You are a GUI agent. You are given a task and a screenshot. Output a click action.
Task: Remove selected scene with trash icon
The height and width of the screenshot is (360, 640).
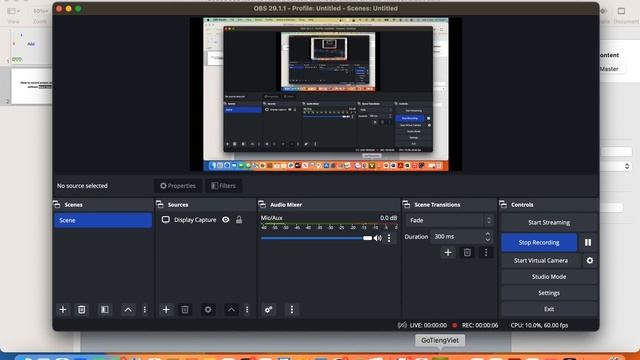82,310
